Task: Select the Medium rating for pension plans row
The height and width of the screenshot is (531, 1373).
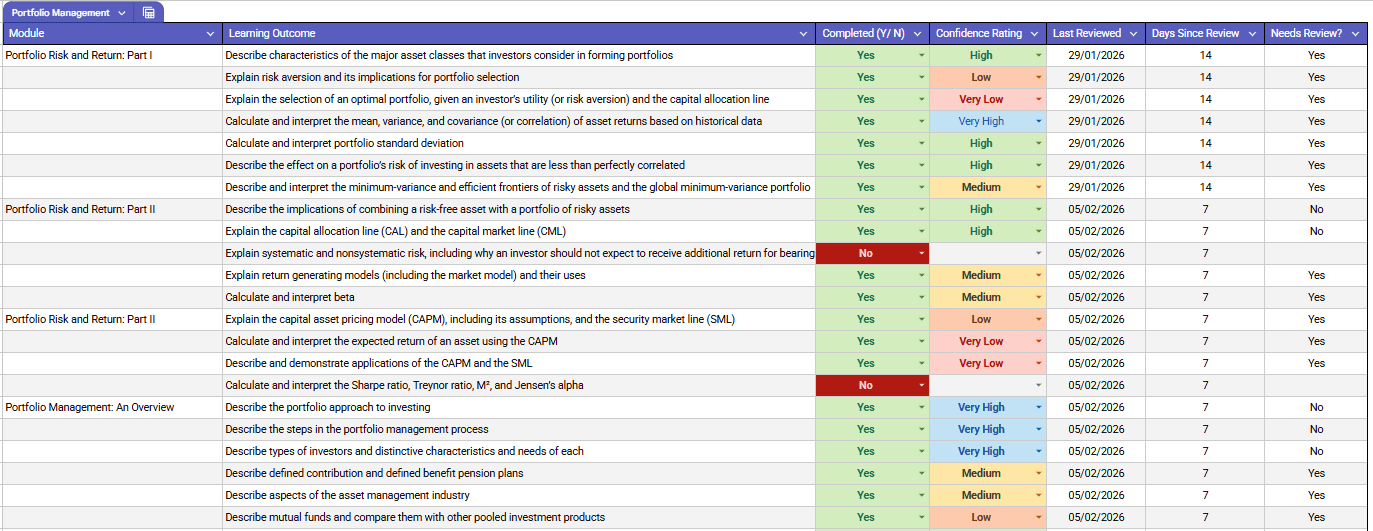Action: click(981, 473)
